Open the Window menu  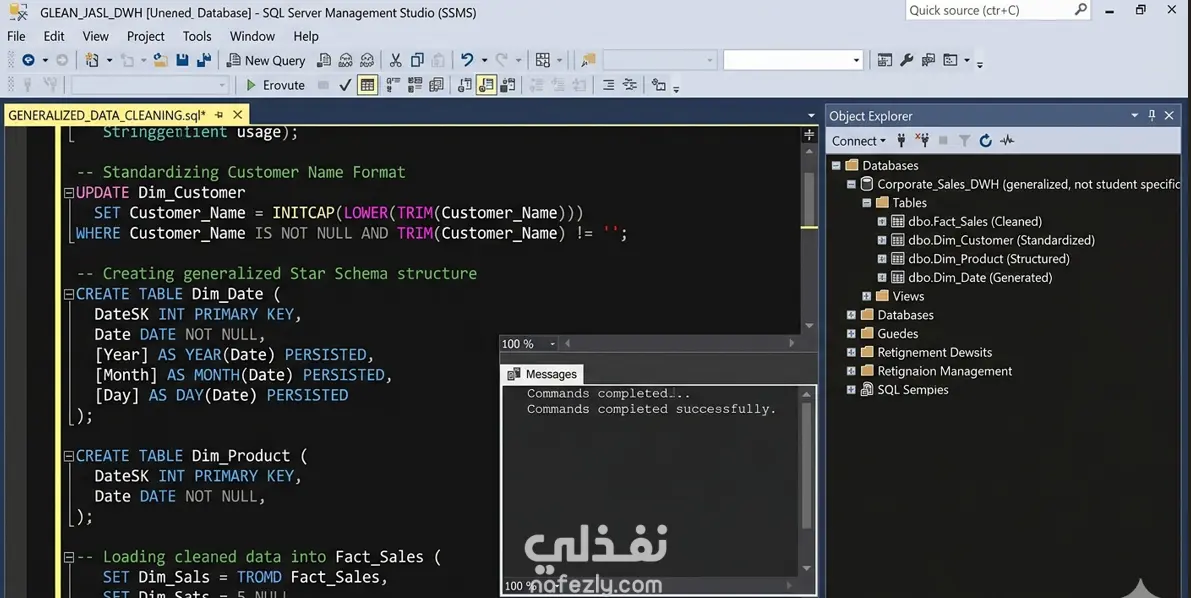coord(252,36)
